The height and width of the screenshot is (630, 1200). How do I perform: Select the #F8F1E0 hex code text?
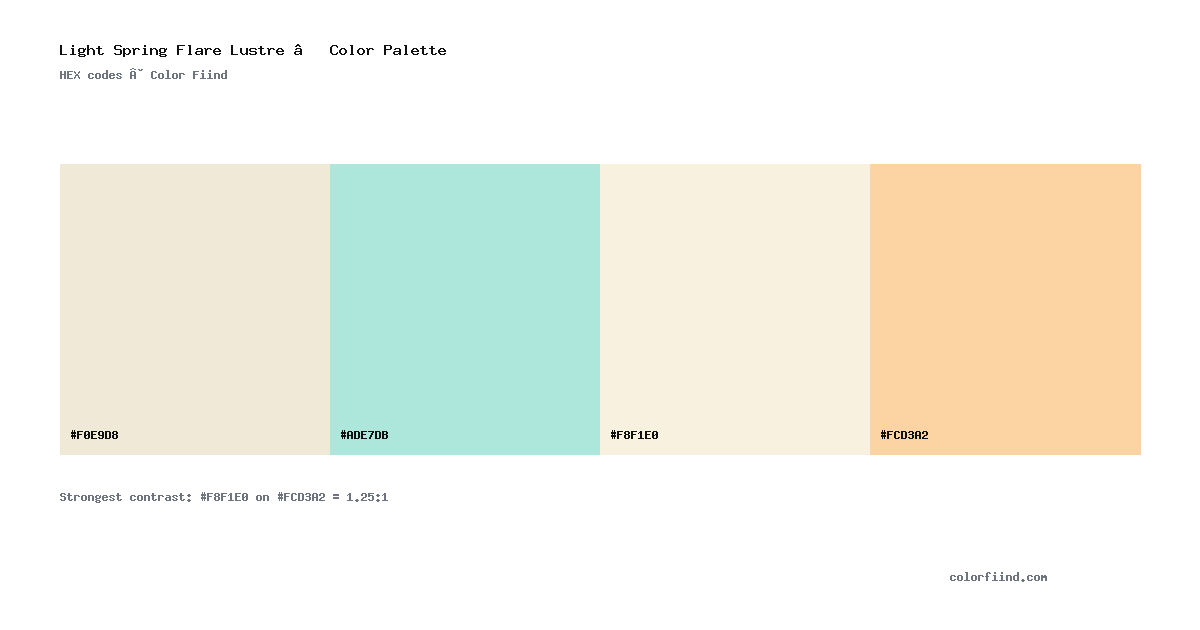pyautogui.click(x=635, y=435)
